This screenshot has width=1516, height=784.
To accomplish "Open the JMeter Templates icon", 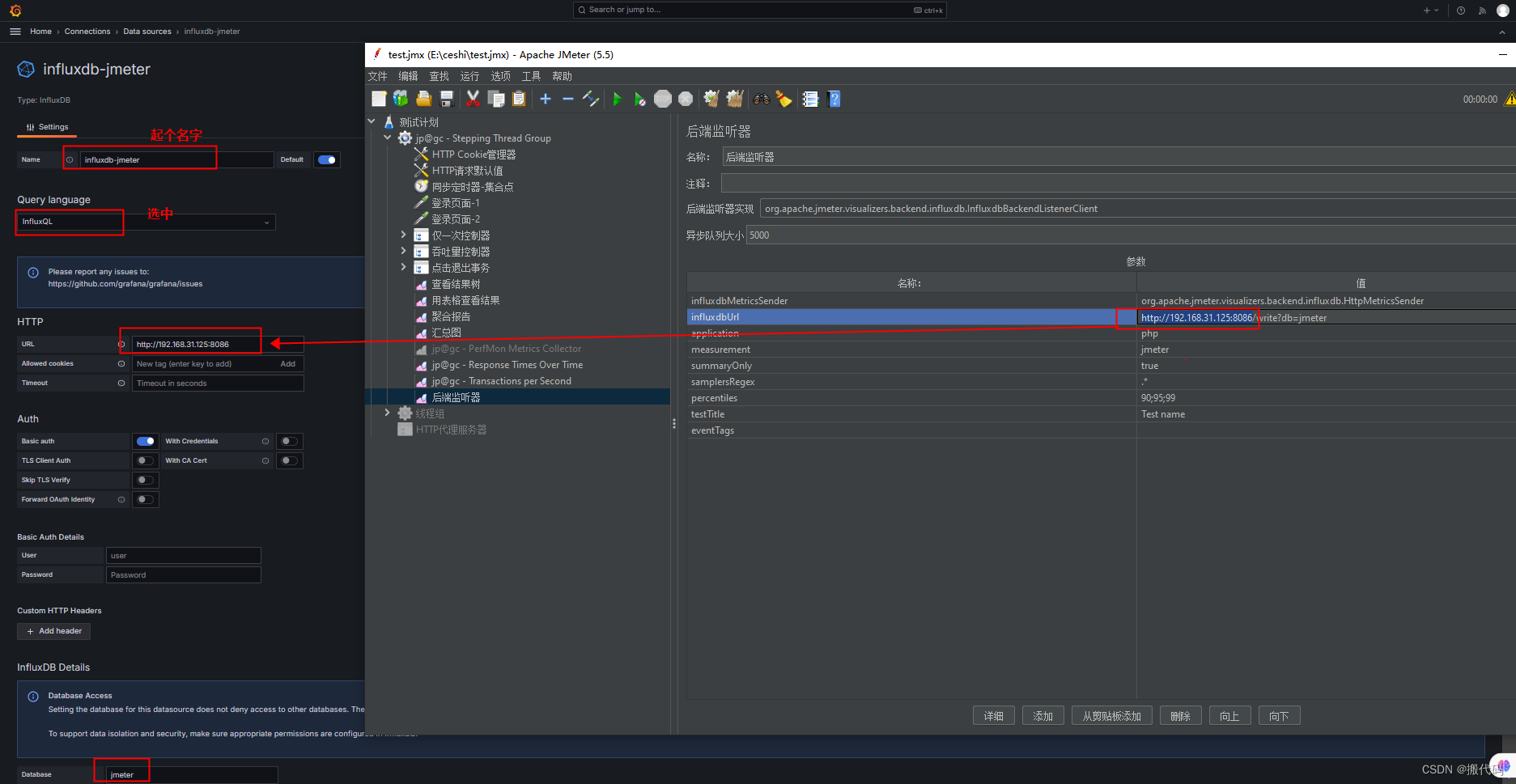I will [401, 99].
